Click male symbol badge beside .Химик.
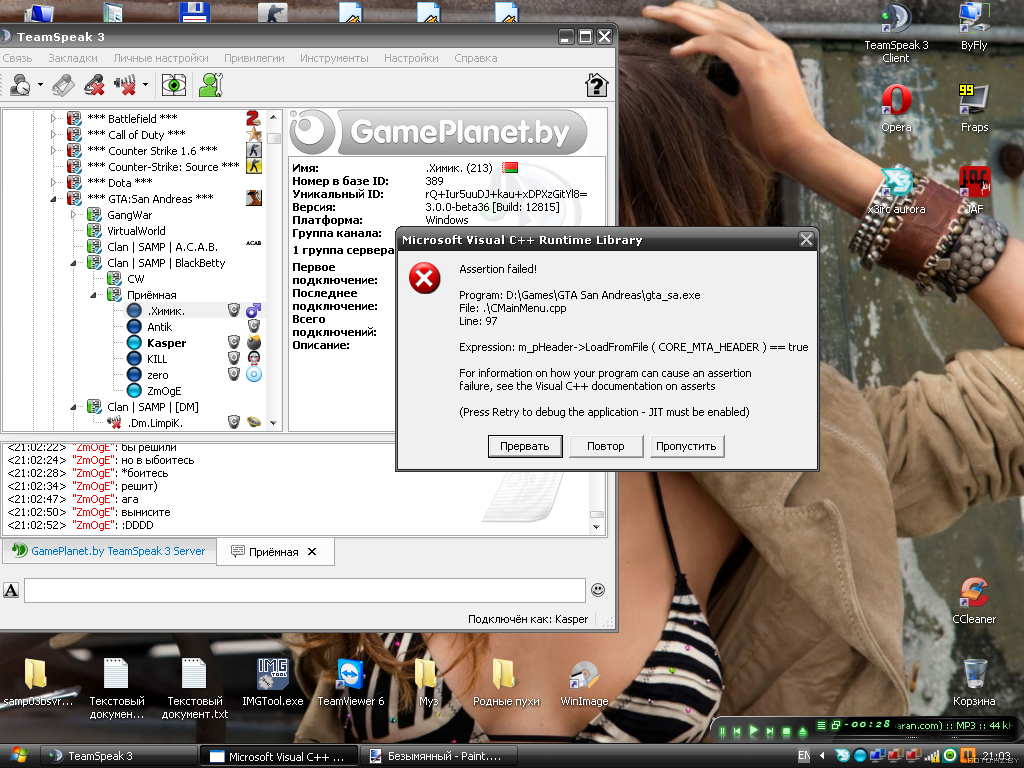Viewport: 1024px width, 768px height. [253, 310]
